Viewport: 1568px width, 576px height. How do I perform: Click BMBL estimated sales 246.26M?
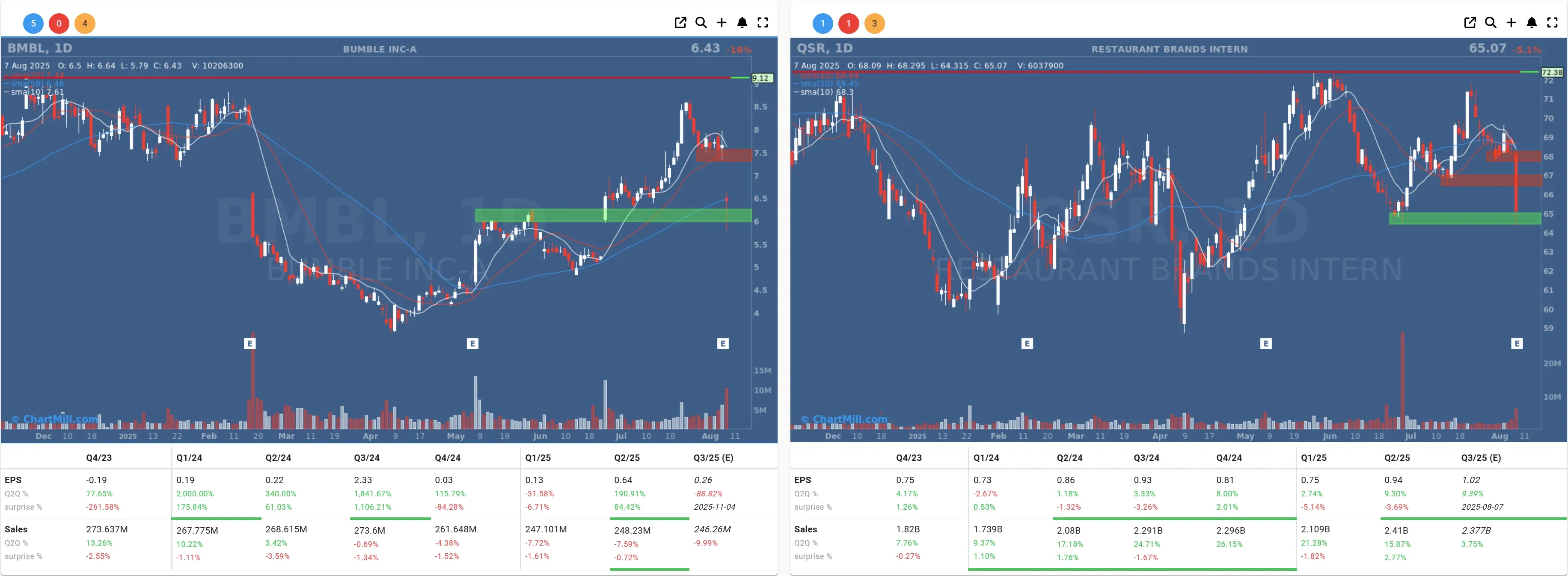coord(712,530)
